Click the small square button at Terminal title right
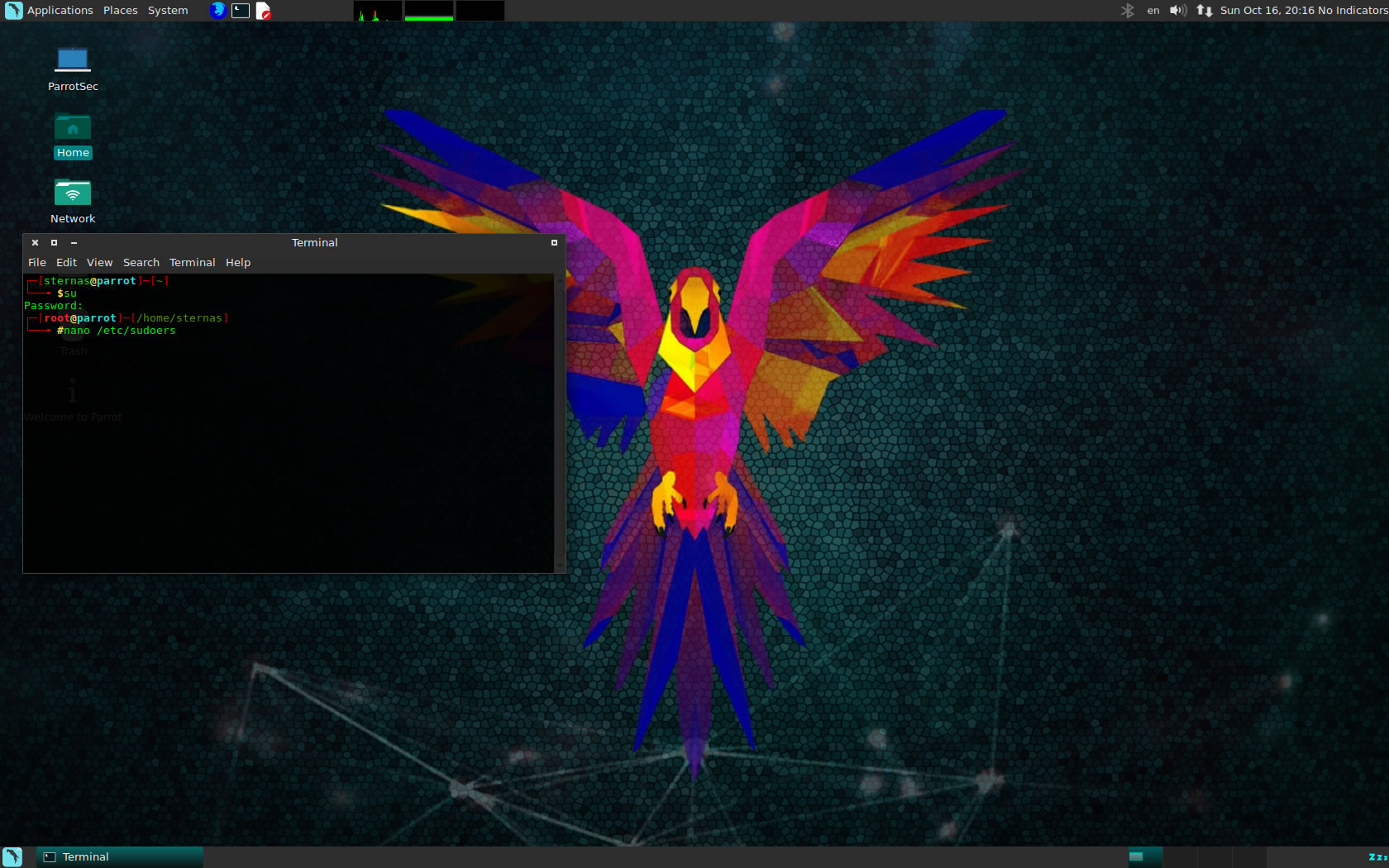The image size is (1389, 868). 554,242
